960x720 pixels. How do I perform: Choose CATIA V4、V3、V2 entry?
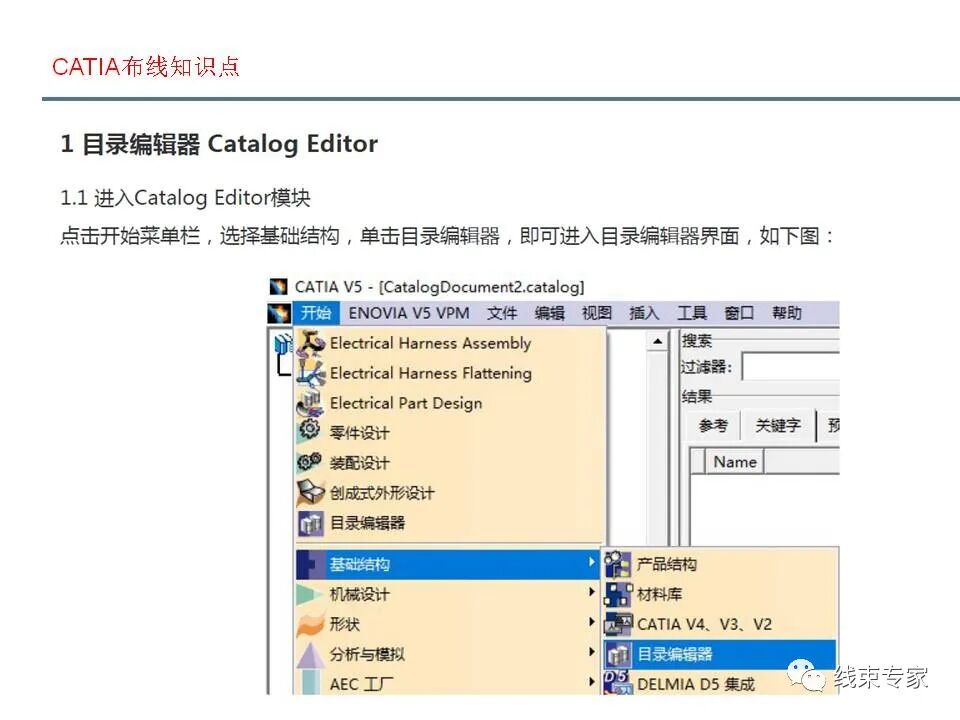(x=689, y=624)
